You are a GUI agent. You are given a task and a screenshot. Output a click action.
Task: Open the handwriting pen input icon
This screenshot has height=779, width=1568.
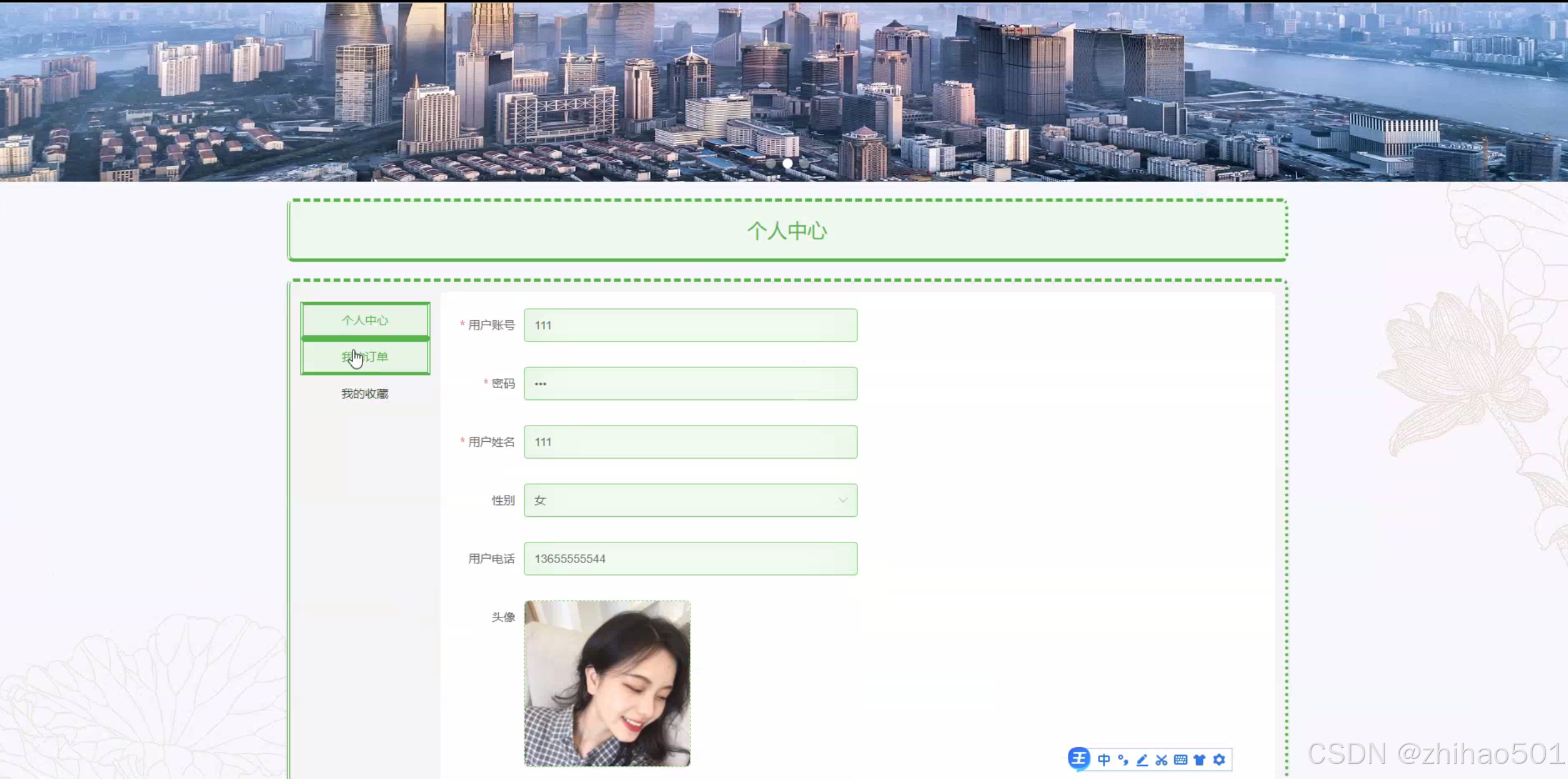click(x=1142, y=760)
